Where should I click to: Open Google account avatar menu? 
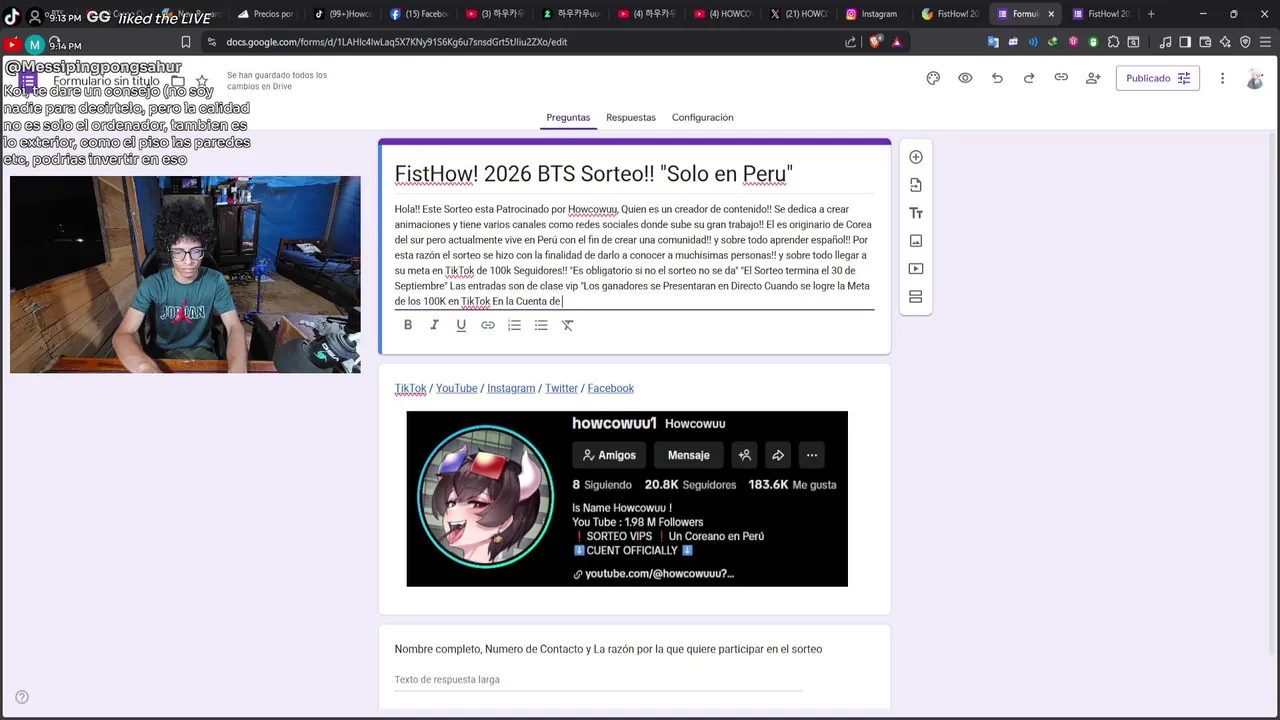(x=1255, y=79)
